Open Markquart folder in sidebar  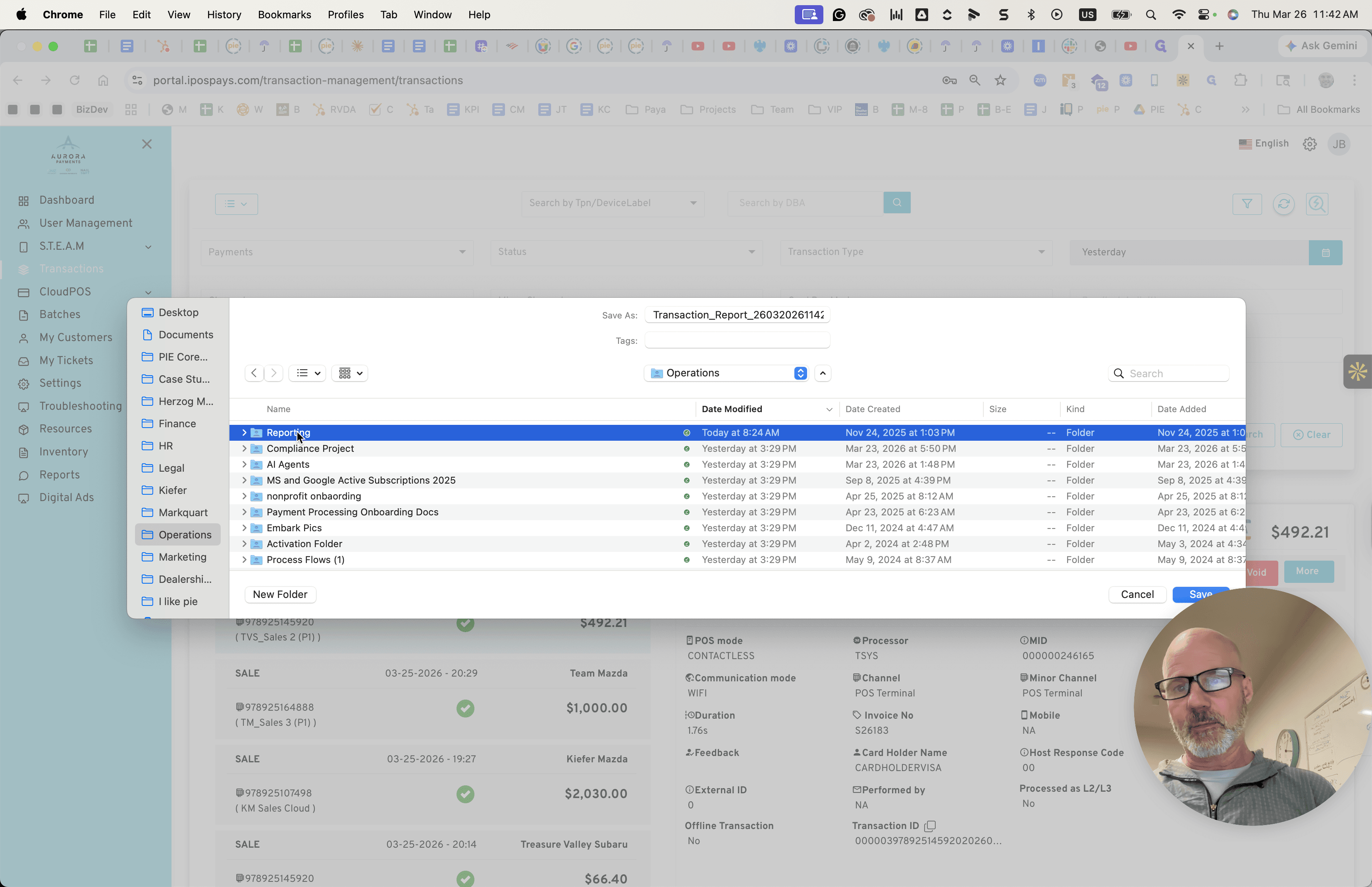pyautogui.click(x=178, y=512)
